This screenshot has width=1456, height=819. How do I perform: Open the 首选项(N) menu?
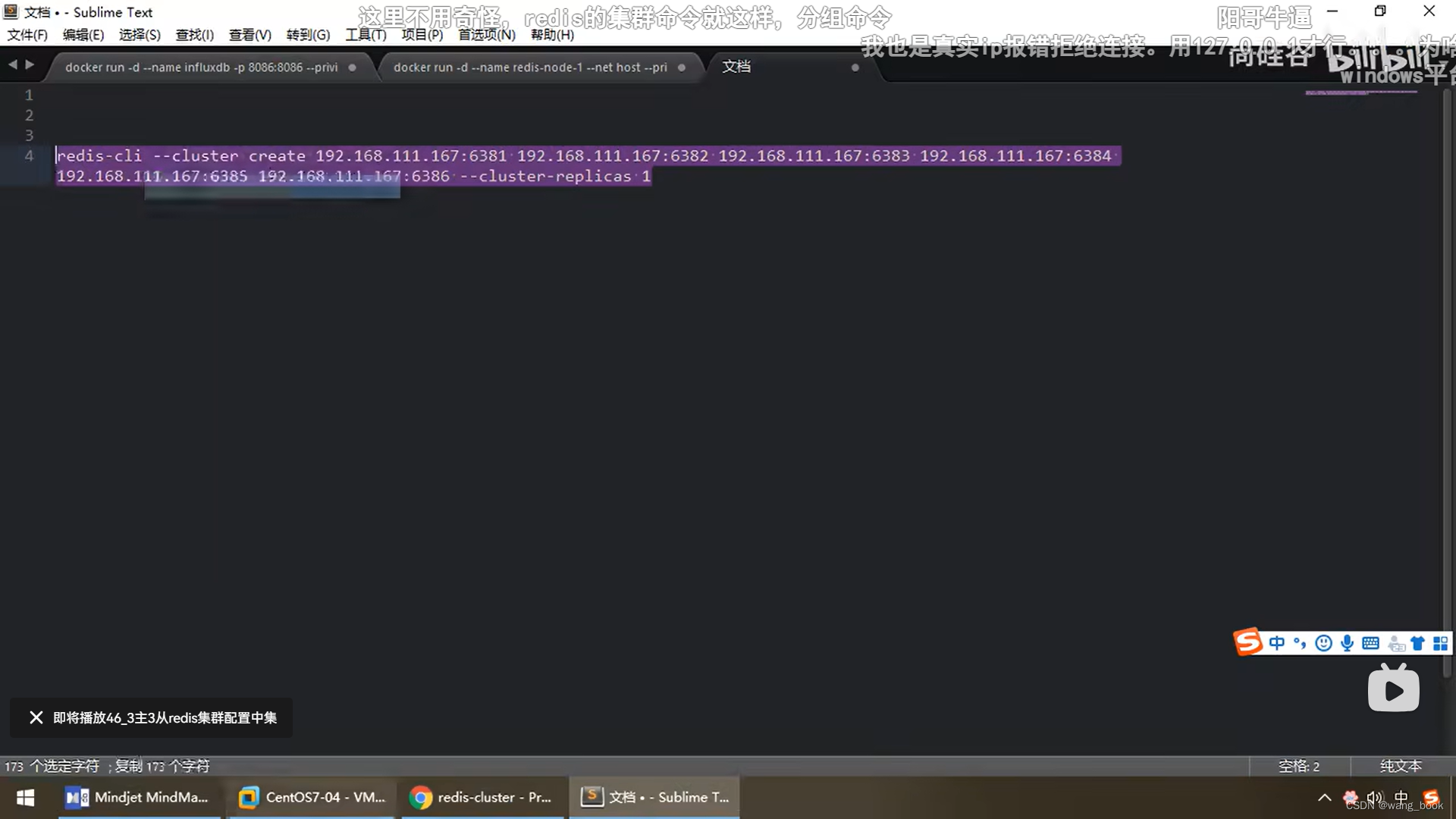pos(486,35)
